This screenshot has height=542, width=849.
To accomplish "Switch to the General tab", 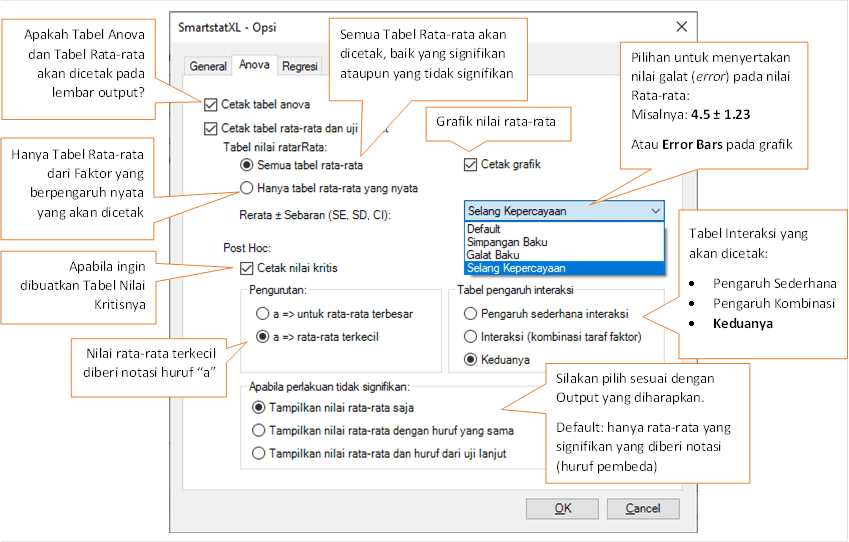I will point(208,66).
